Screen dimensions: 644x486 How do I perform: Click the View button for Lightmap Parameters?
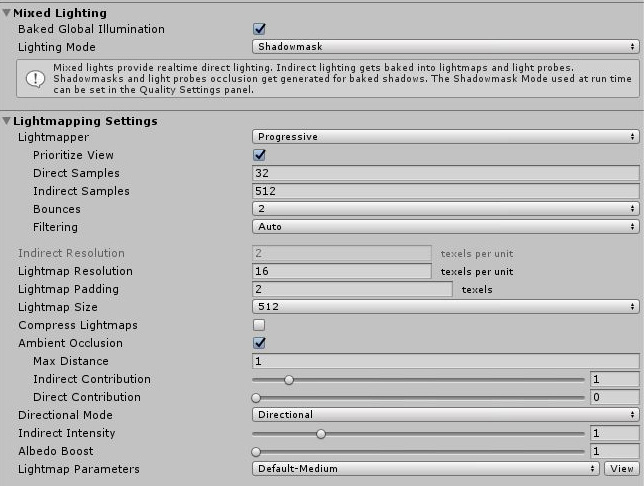(x=621, y=469)
